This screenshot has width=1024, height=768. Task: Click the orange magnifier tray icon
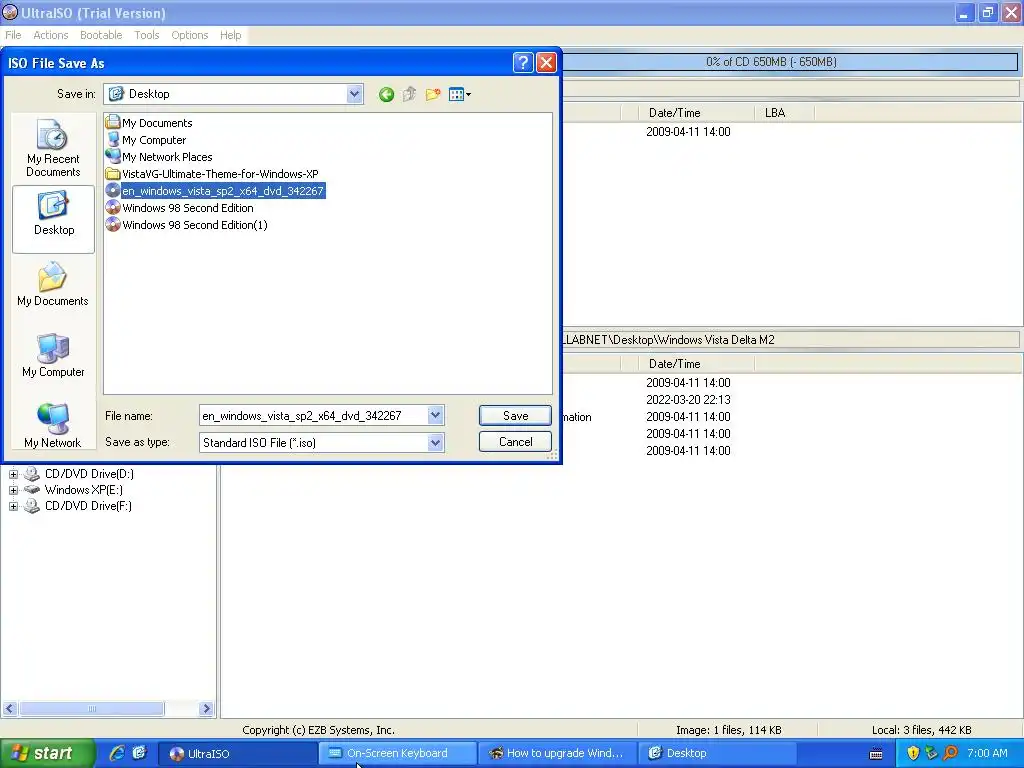[950, 754]
